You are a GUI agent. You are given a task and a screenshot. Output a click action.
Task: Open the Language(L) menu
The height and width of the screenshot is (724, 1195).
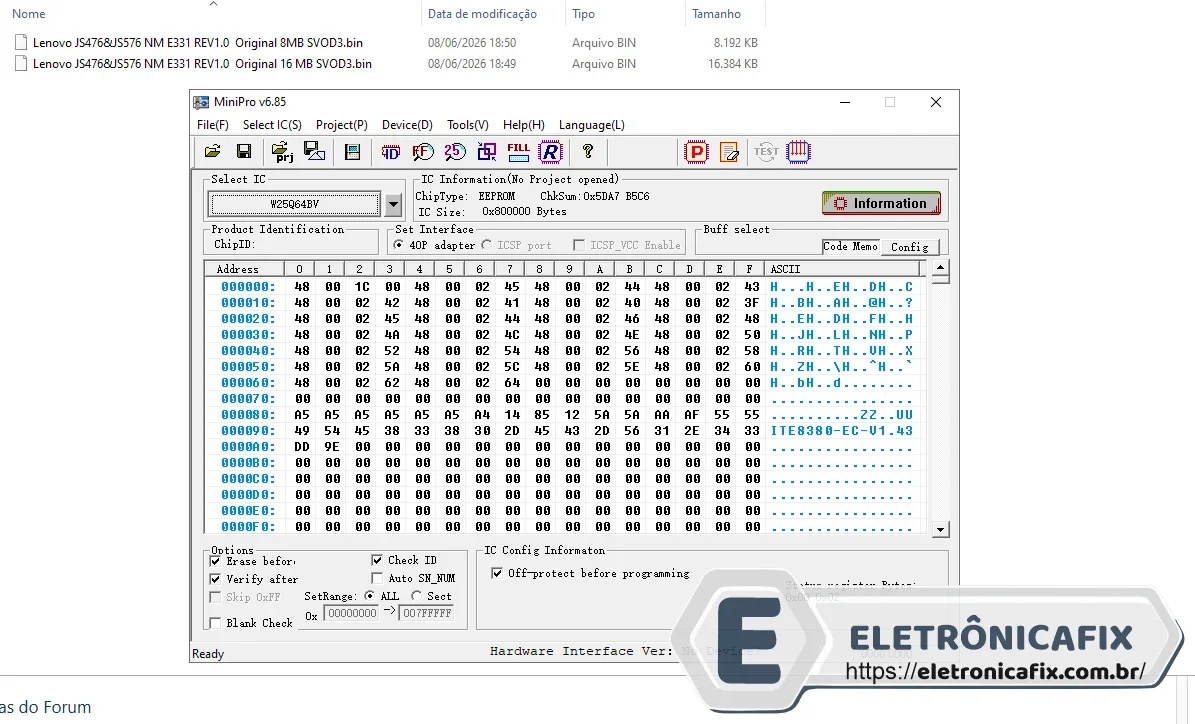[591, 125]
